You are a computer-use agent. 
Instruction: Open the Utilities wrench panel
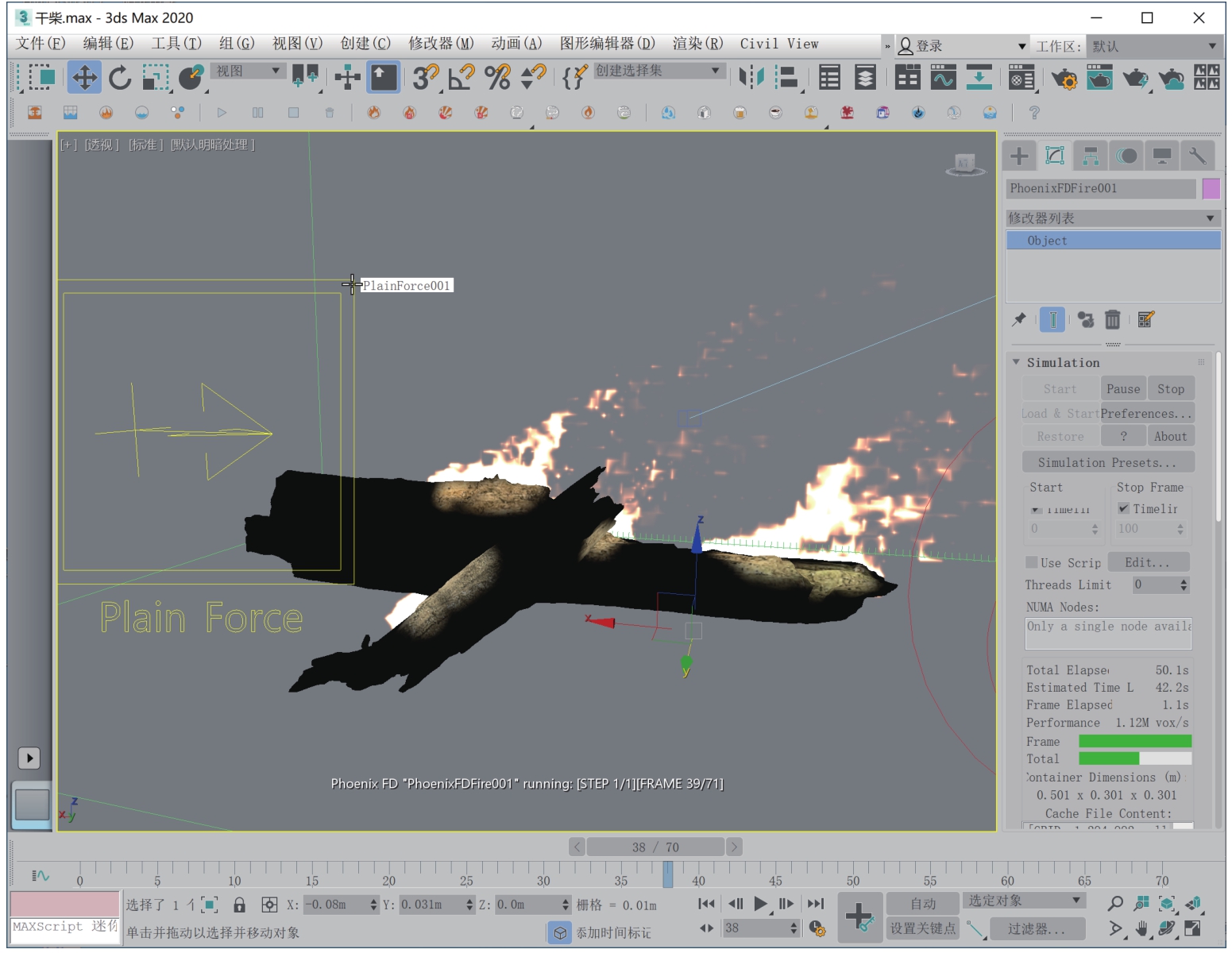pyautogui.click(x=1197, y=156)
